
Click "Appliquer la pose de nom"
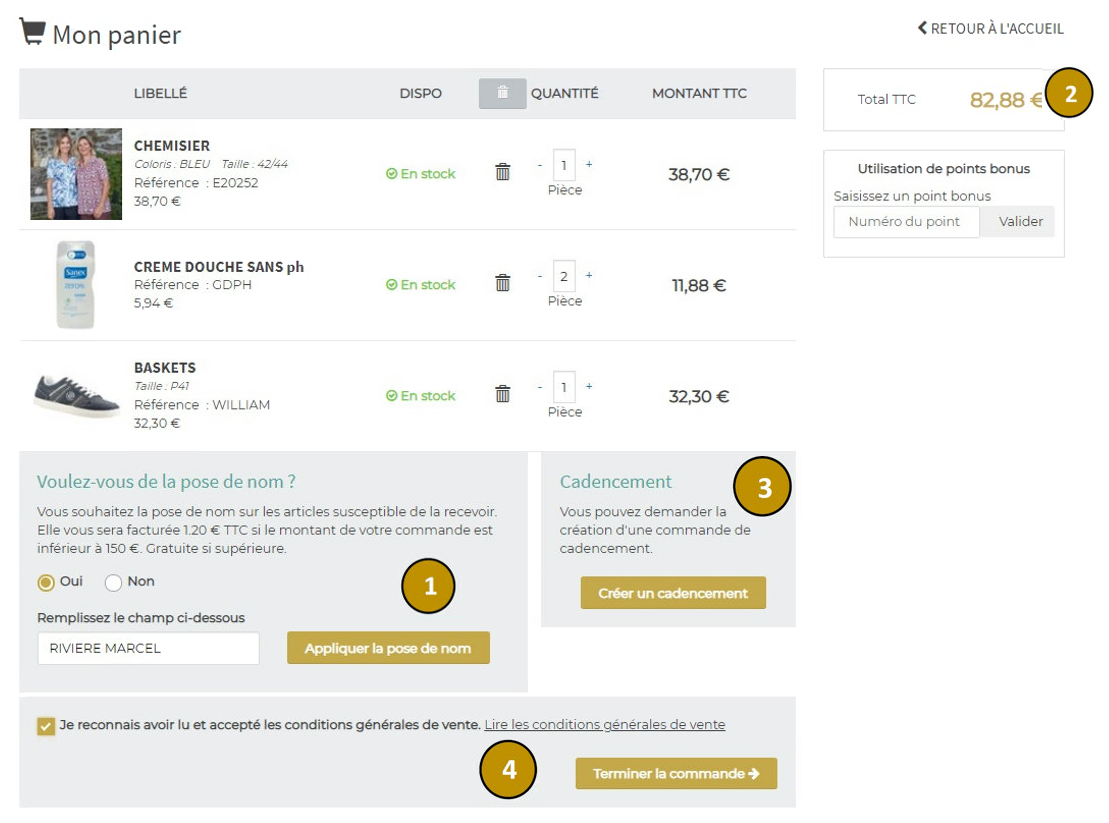(388, 647)
